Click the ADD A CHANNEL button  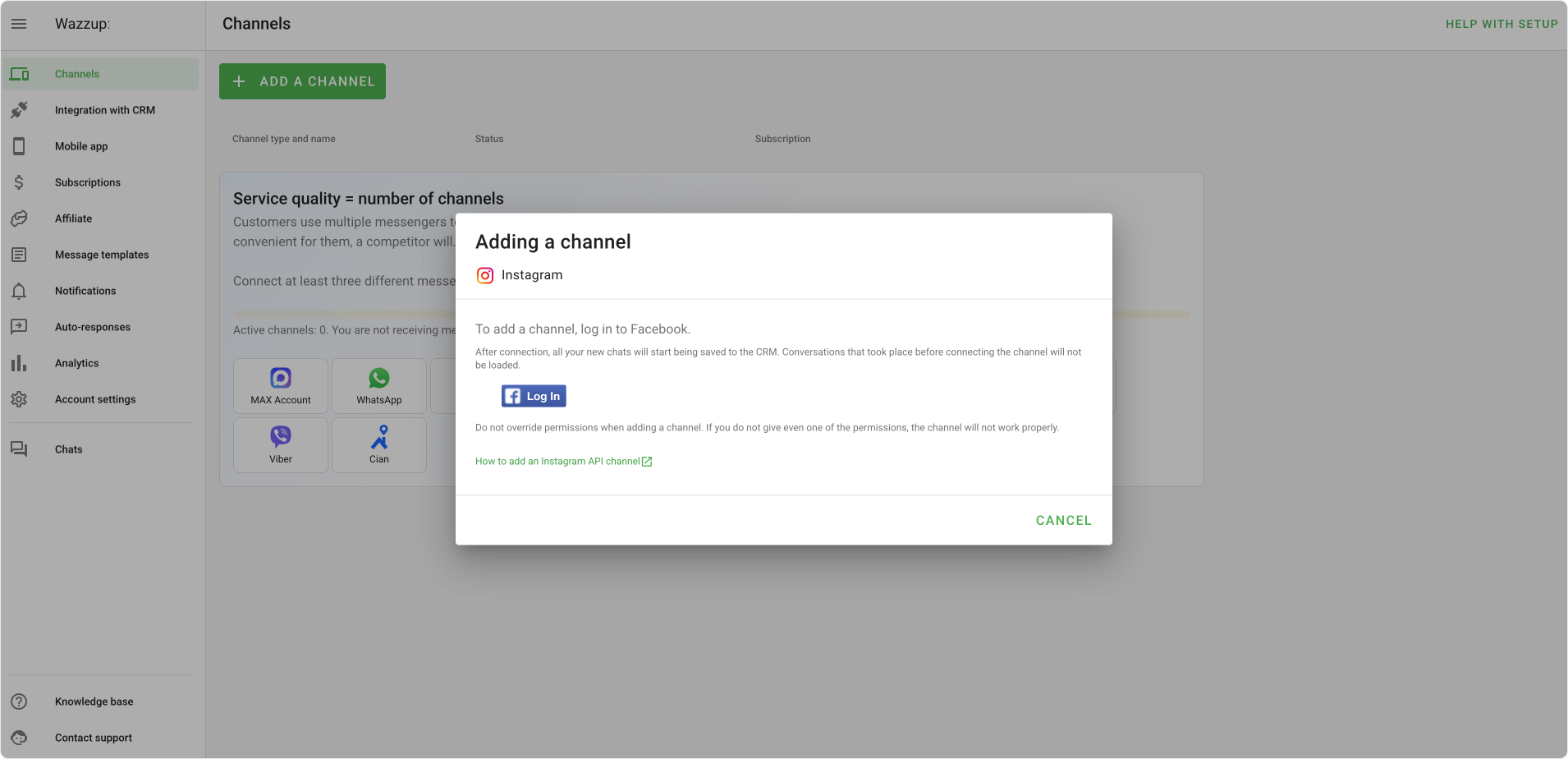302,81
